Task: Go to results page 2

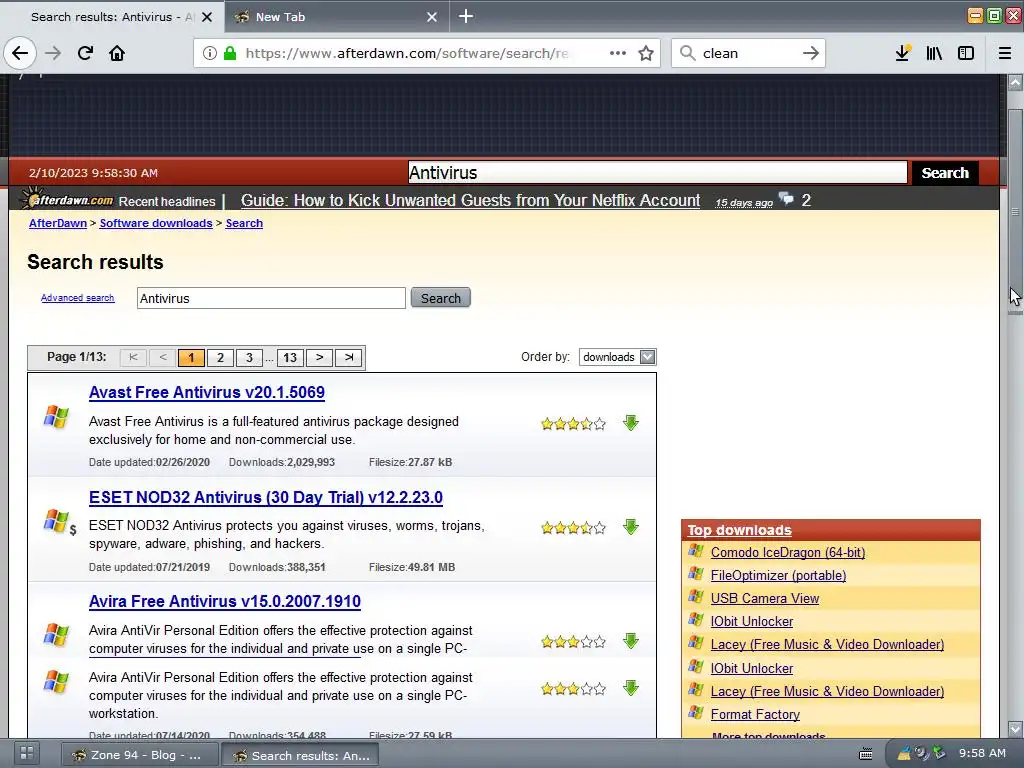Action: 220,358
